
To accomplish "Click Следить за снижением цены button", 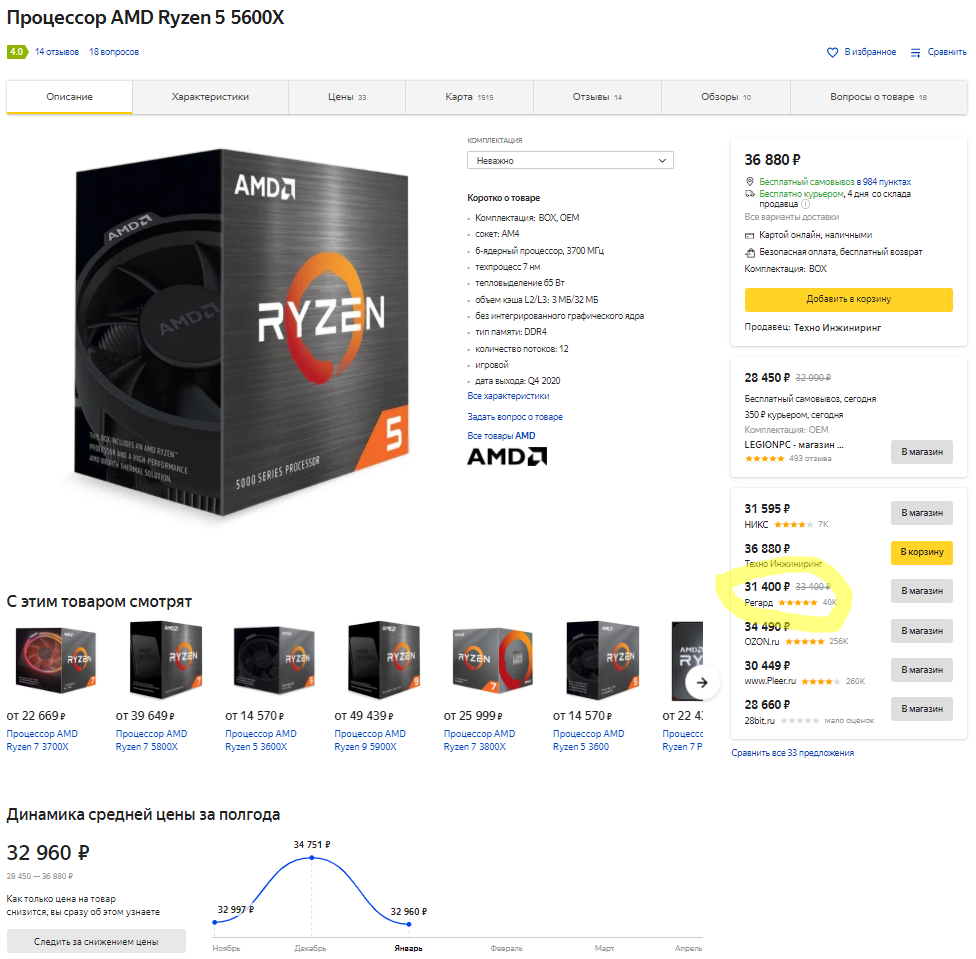I will [x=96, y=942].
